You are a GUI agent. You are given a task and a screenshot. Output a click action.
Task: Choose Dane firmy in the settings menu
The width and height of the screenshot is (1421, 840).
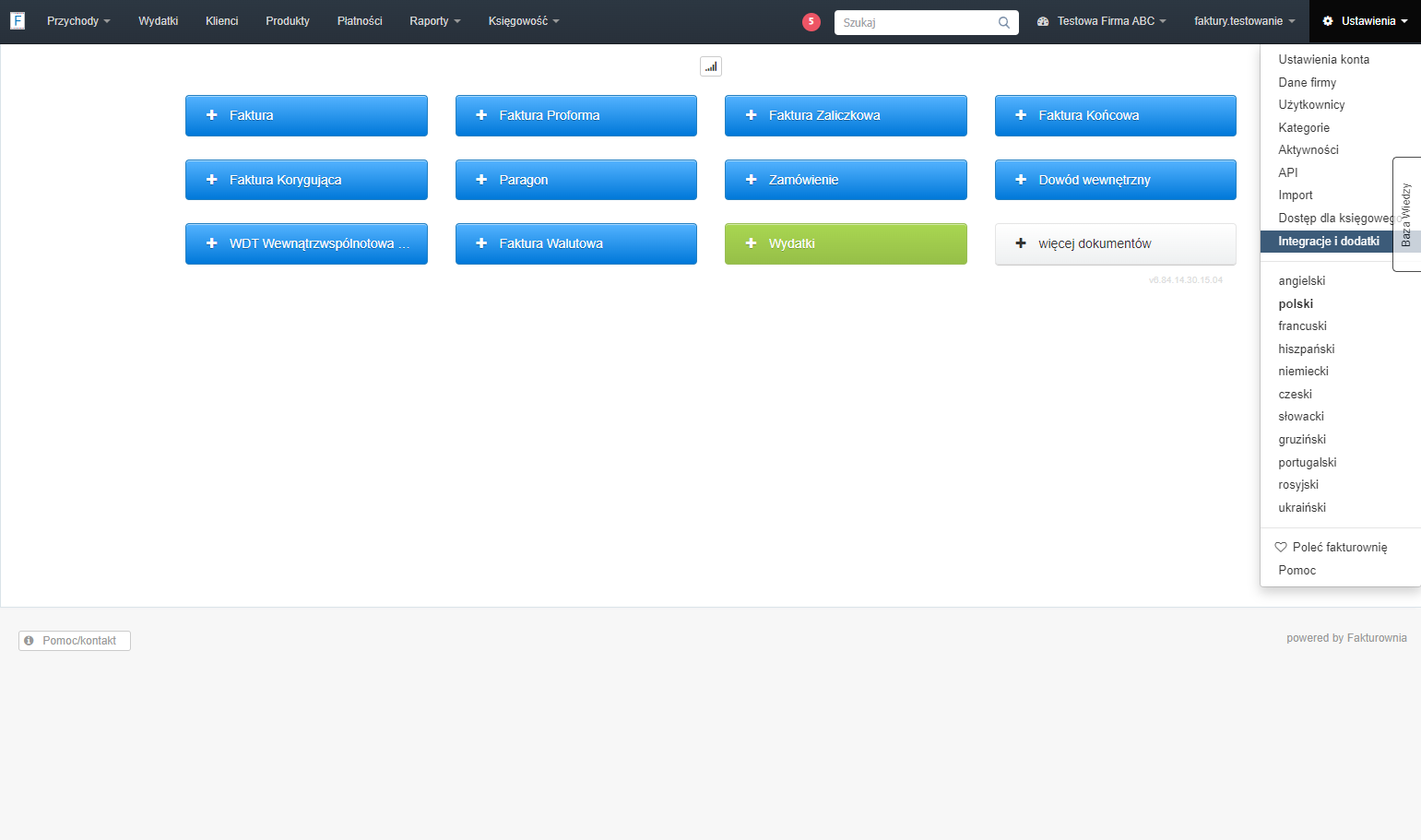click(x=1308, y=83)
